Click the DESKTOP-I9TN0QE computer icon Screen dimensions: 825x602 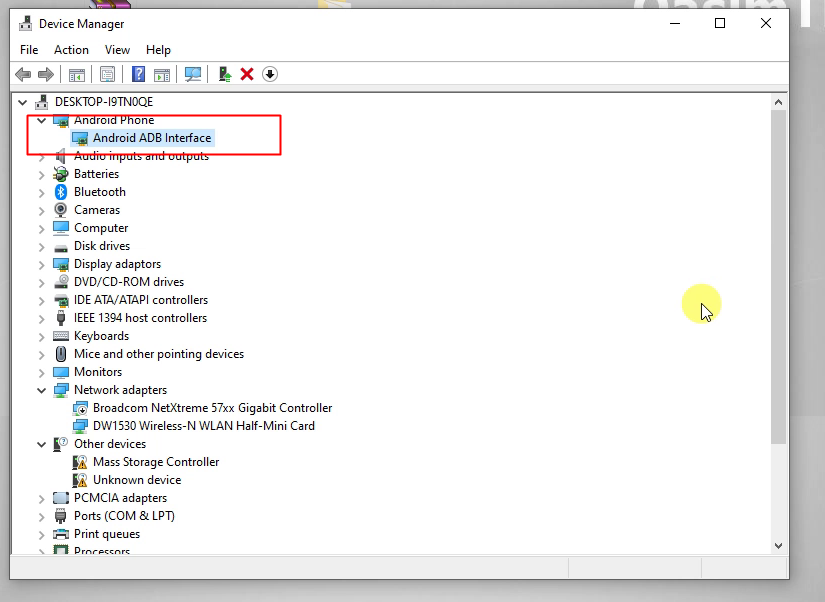pyautogui.click(x=42, y=102)
